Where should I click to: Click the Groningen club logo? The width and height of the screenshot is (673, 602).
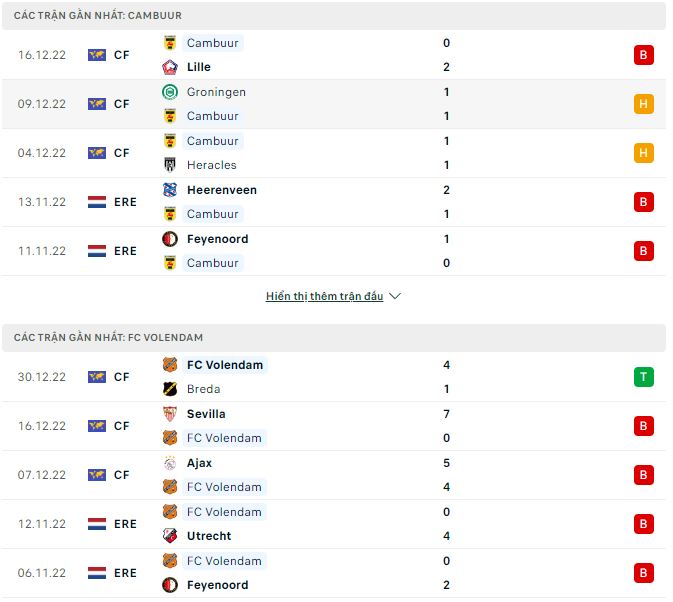pos(169,92)
